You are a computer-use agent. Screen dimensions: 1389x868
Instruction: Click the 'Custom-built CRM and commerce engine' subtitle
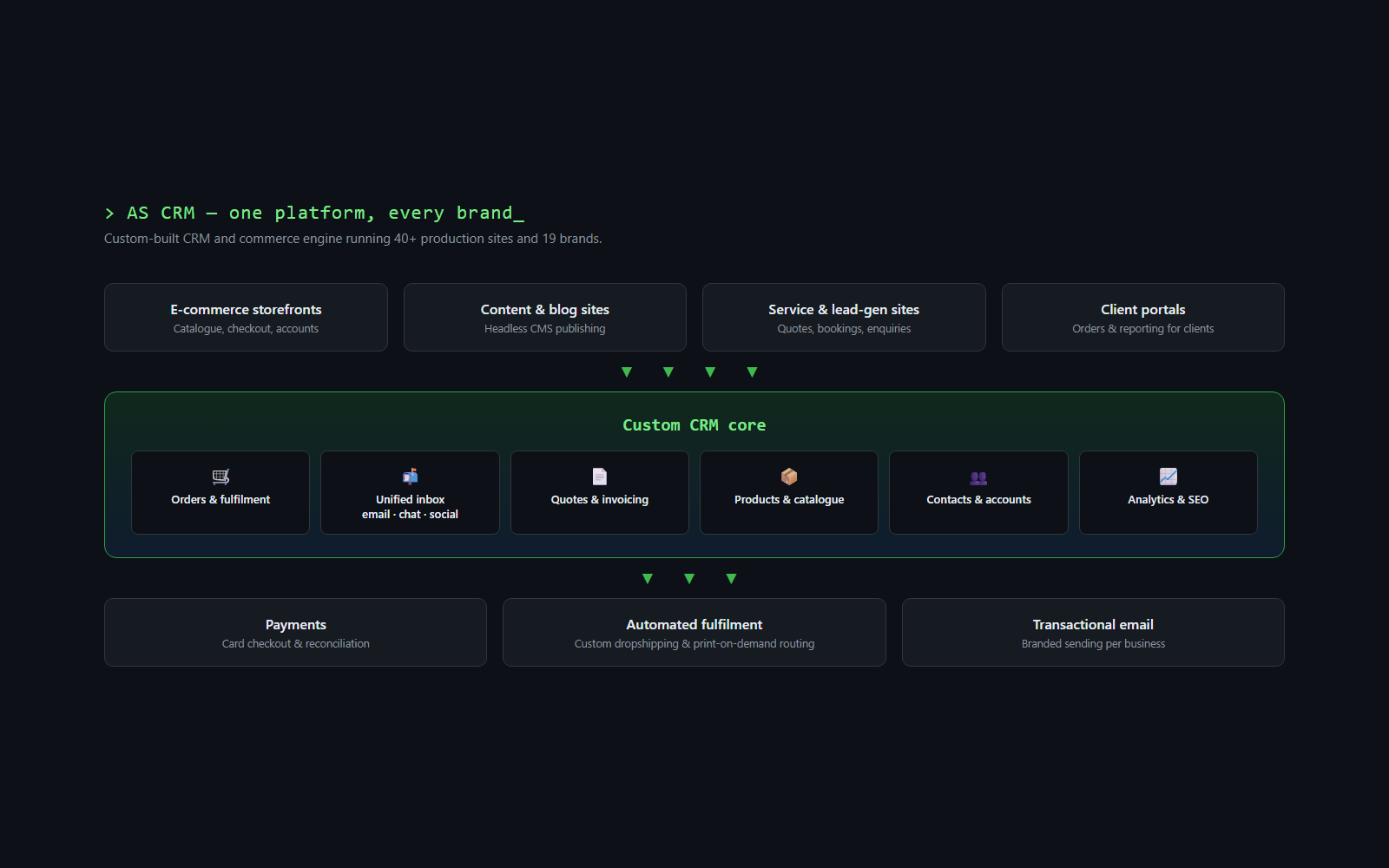352,239
